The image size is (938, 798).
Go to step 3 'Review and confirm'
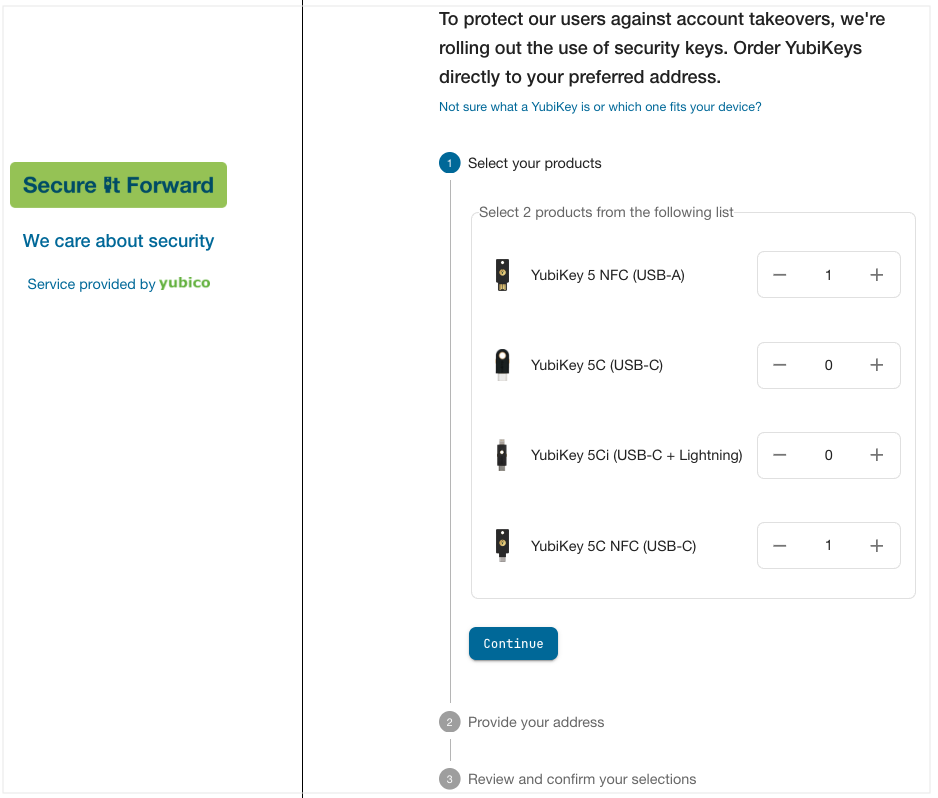581,779
